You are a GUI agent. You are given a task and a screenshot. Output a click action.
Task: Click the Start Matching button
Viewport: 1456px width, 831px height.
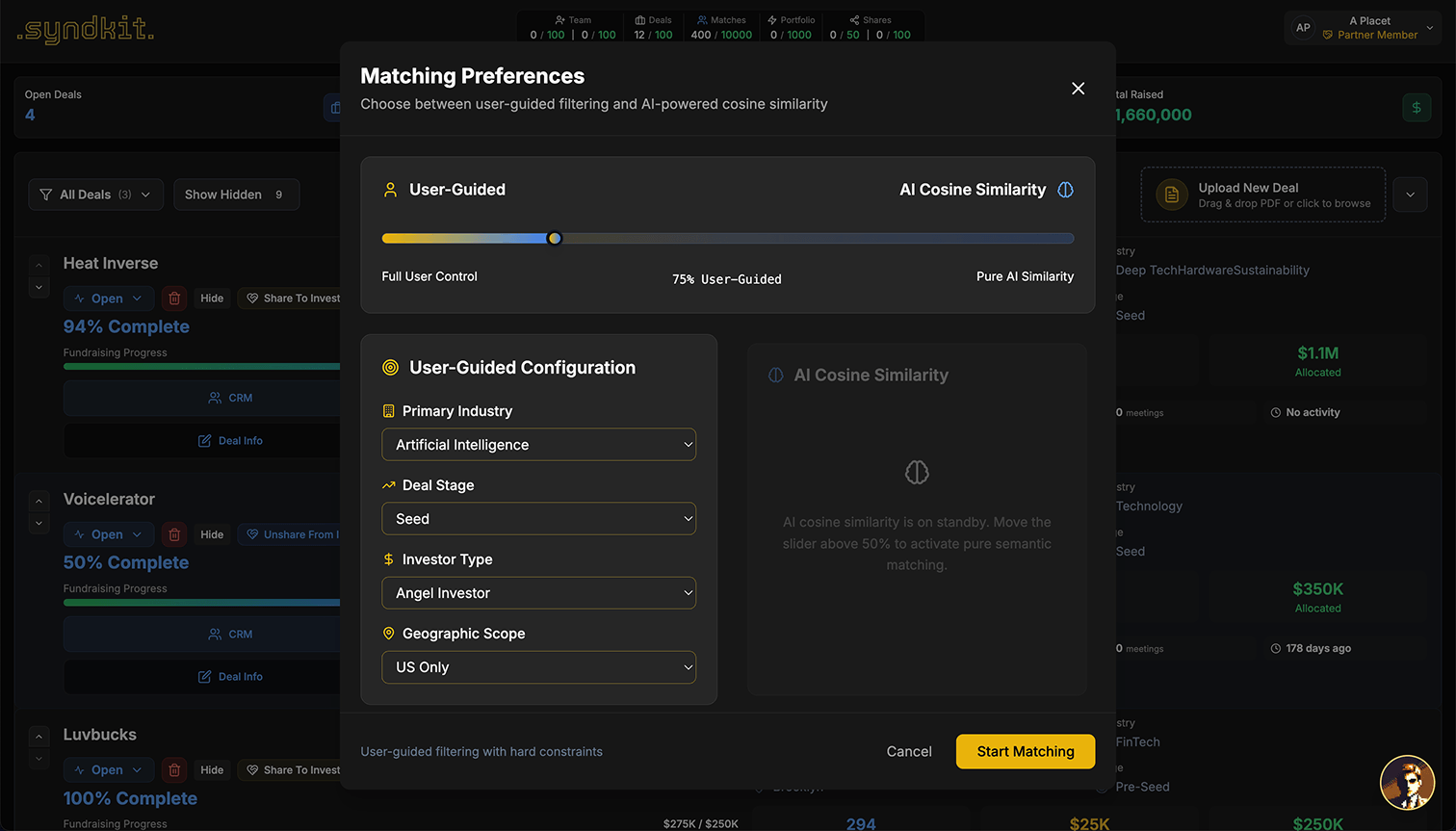pyautogui.click(x=1026, y=752)
